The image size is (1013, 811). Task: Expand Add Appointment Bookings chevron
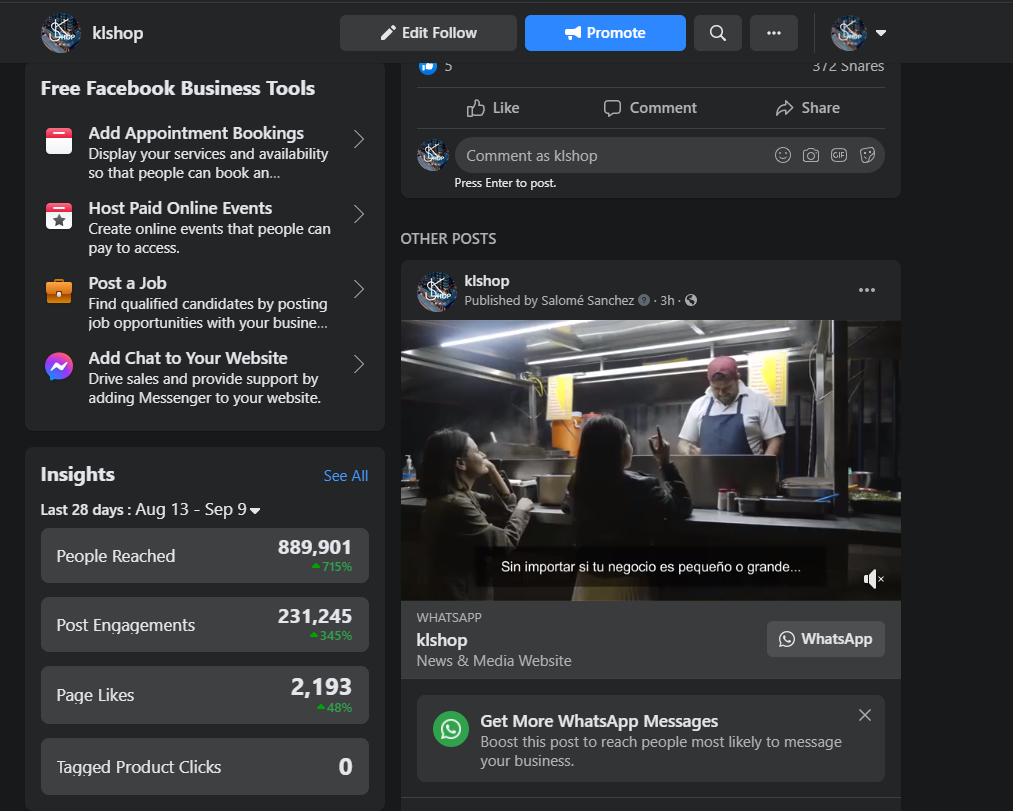pos(359,139)
